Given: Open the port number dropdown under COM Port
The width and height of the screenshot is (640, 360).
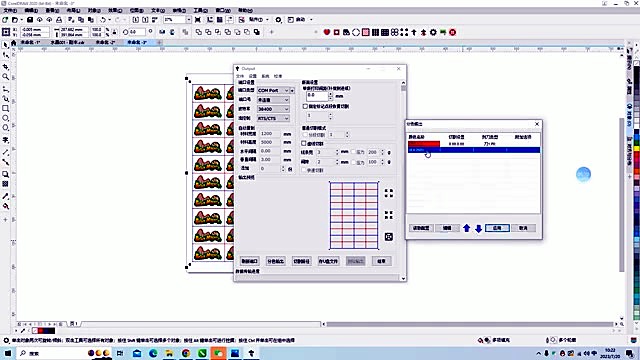Looking at the screenshot, I should point(273,100).
